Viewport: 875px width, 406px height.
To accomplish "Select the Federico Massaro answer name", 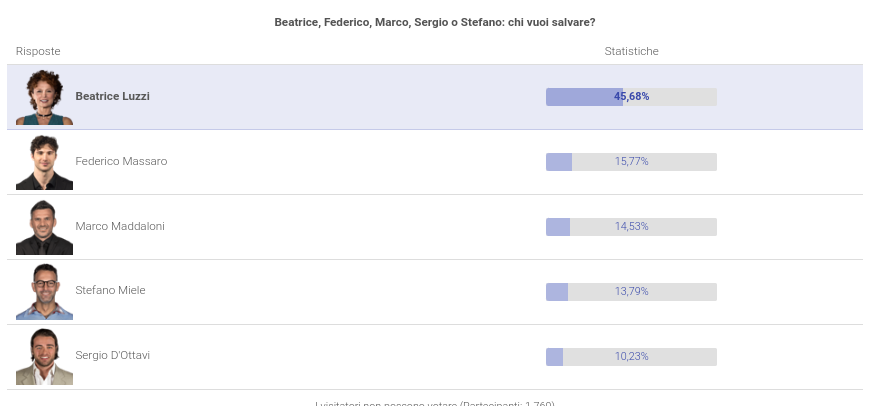I will tap(121, 161).
